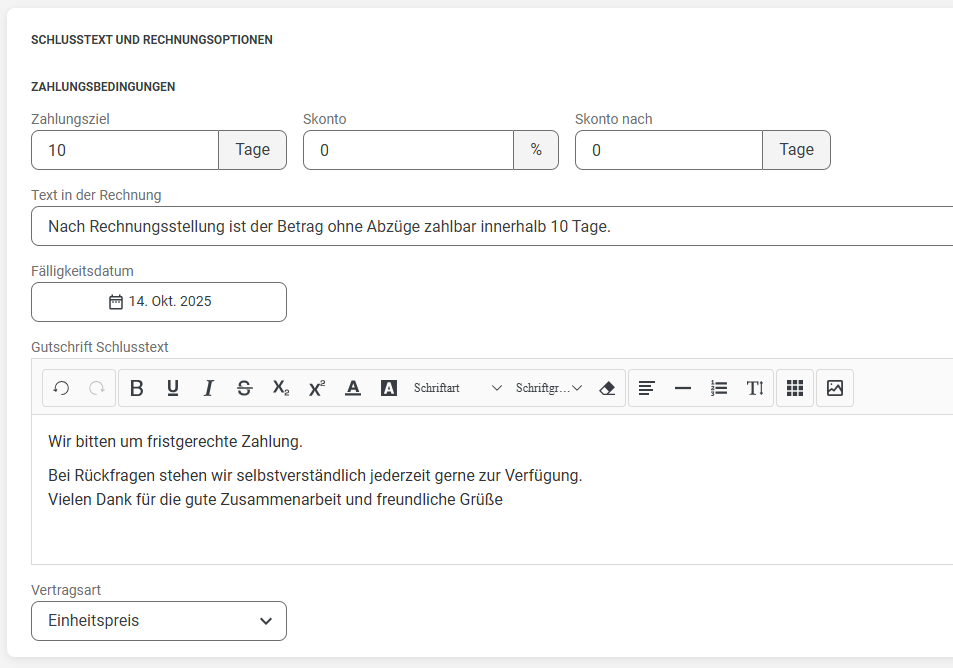Toggle underline formatting
953x668 pixels.
tap(173, 388)
